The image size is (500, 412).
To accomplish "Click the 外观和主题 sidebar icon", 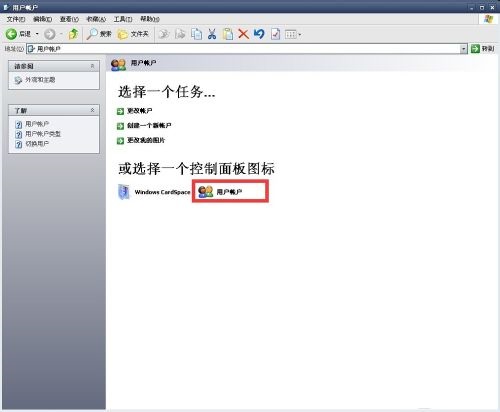I will tap(18, 80).
